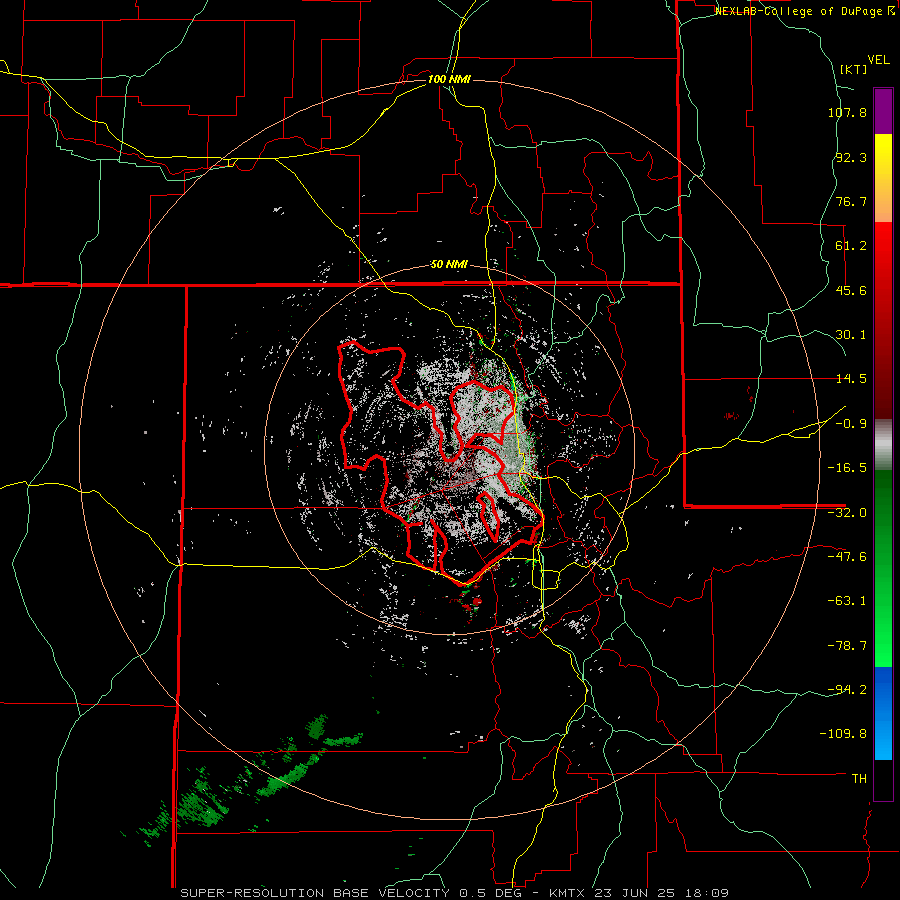Viewport: 900px width, 900px height.
Task: Click the -0.9 velocity scale value
Action: 851,424
